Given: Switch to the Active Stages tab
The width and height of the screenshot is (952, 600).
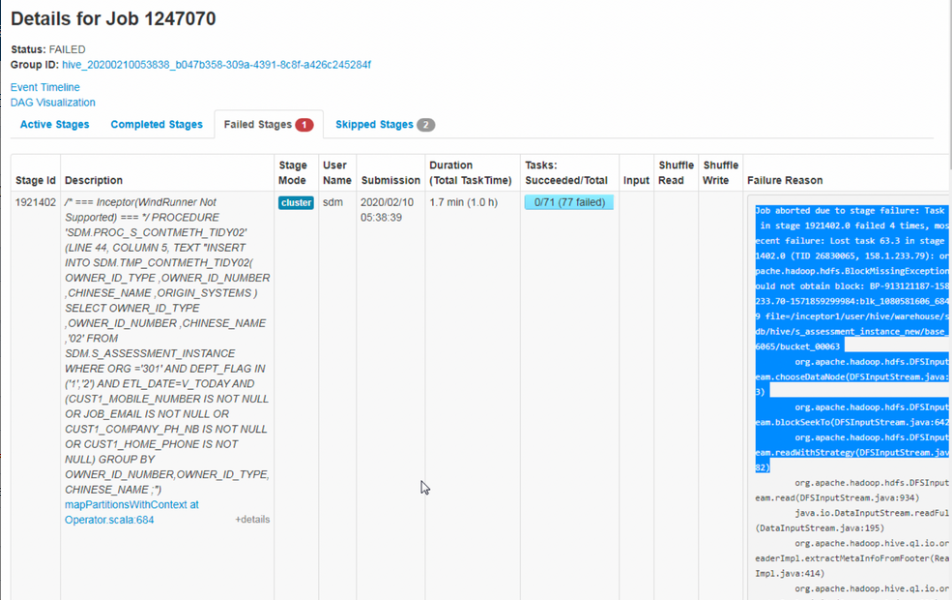Looking at the screenshot, I should (x=54, y=125).
